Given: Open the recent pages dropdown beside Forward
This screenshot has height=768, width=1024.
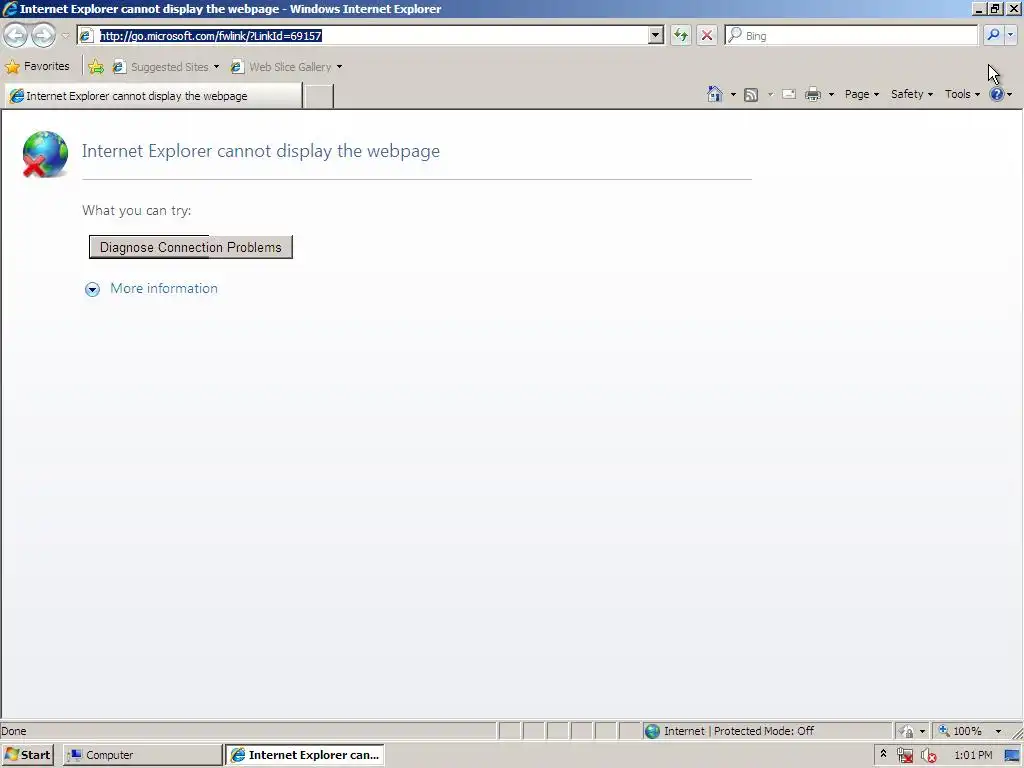Looking at the screenshot, I should (65, 35).
